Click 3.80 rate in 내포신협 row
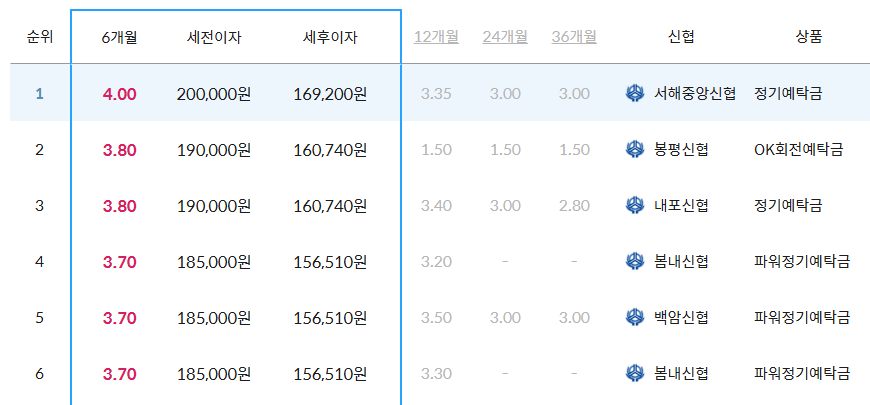This screenshot has height=405, width=870. click(119, 206)
